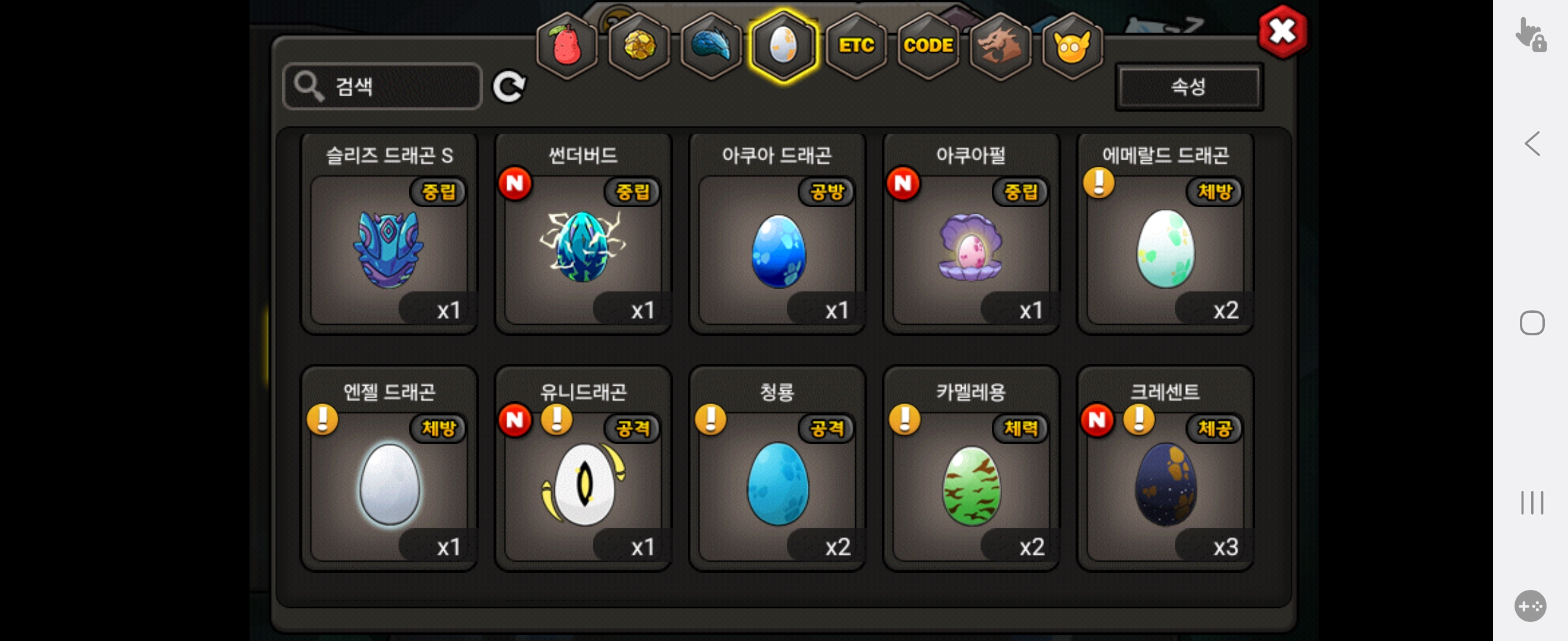Tap the Android back navigation arrow
The image size is (1568, 641).
[1532, 144]
